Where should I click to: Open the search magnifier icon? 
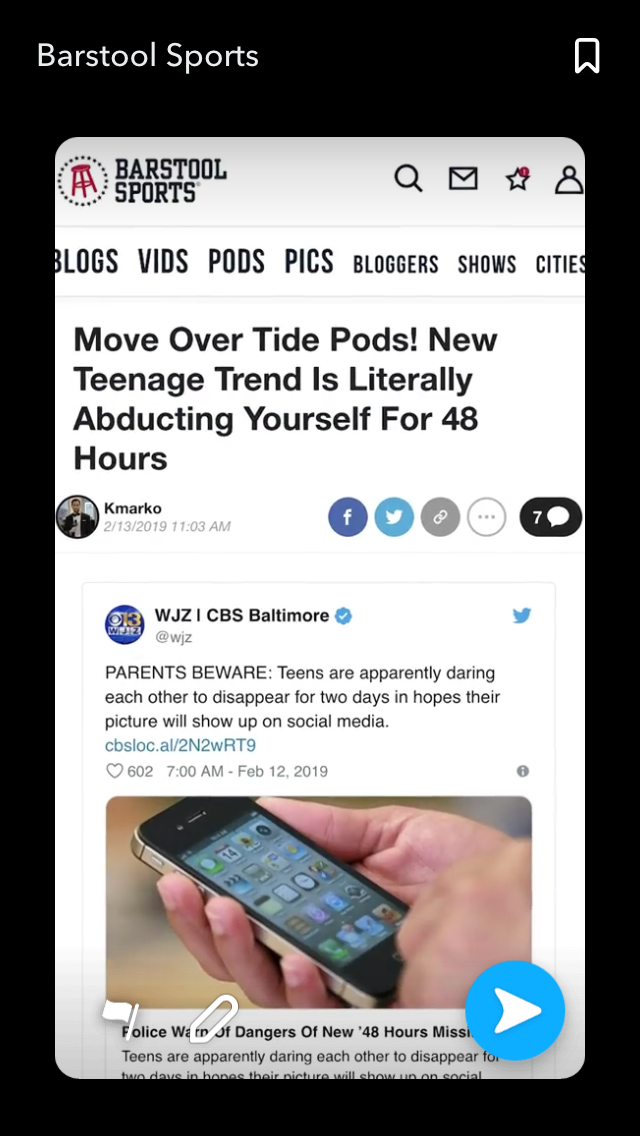(x=408, y=178)
